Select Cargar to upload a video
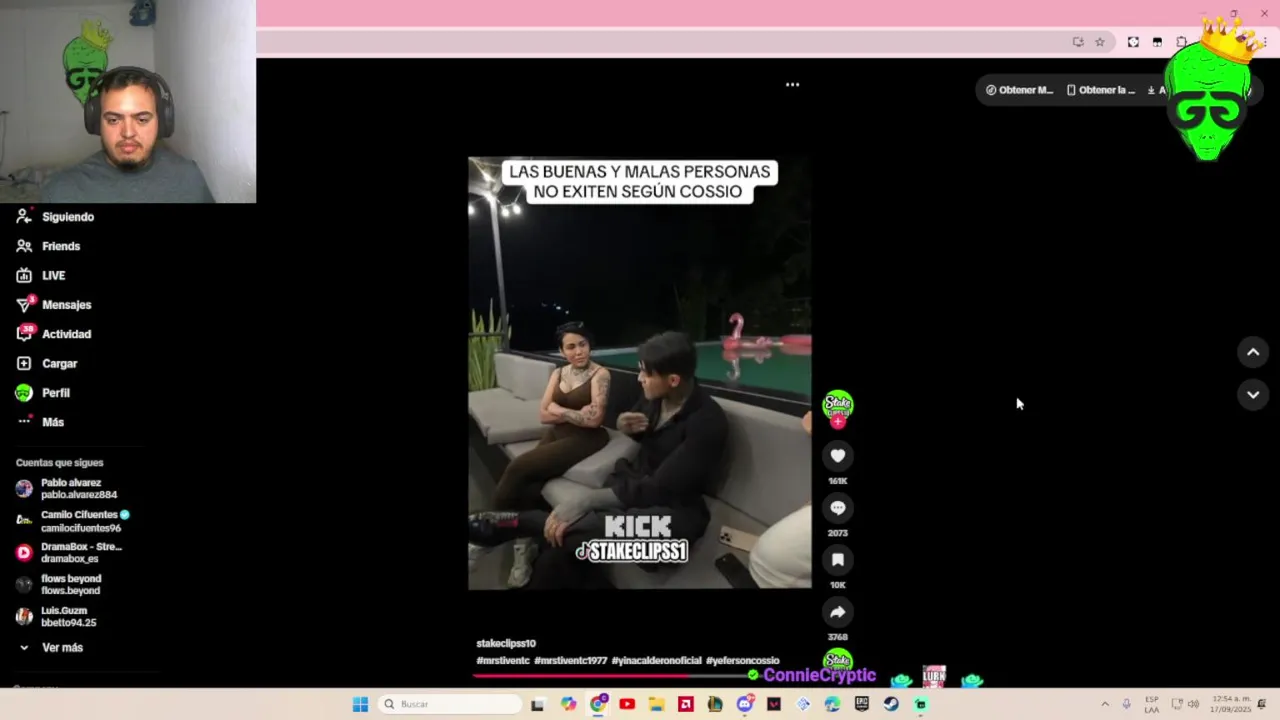This screenshot has width=1280, height=720. tap(47, 364)
